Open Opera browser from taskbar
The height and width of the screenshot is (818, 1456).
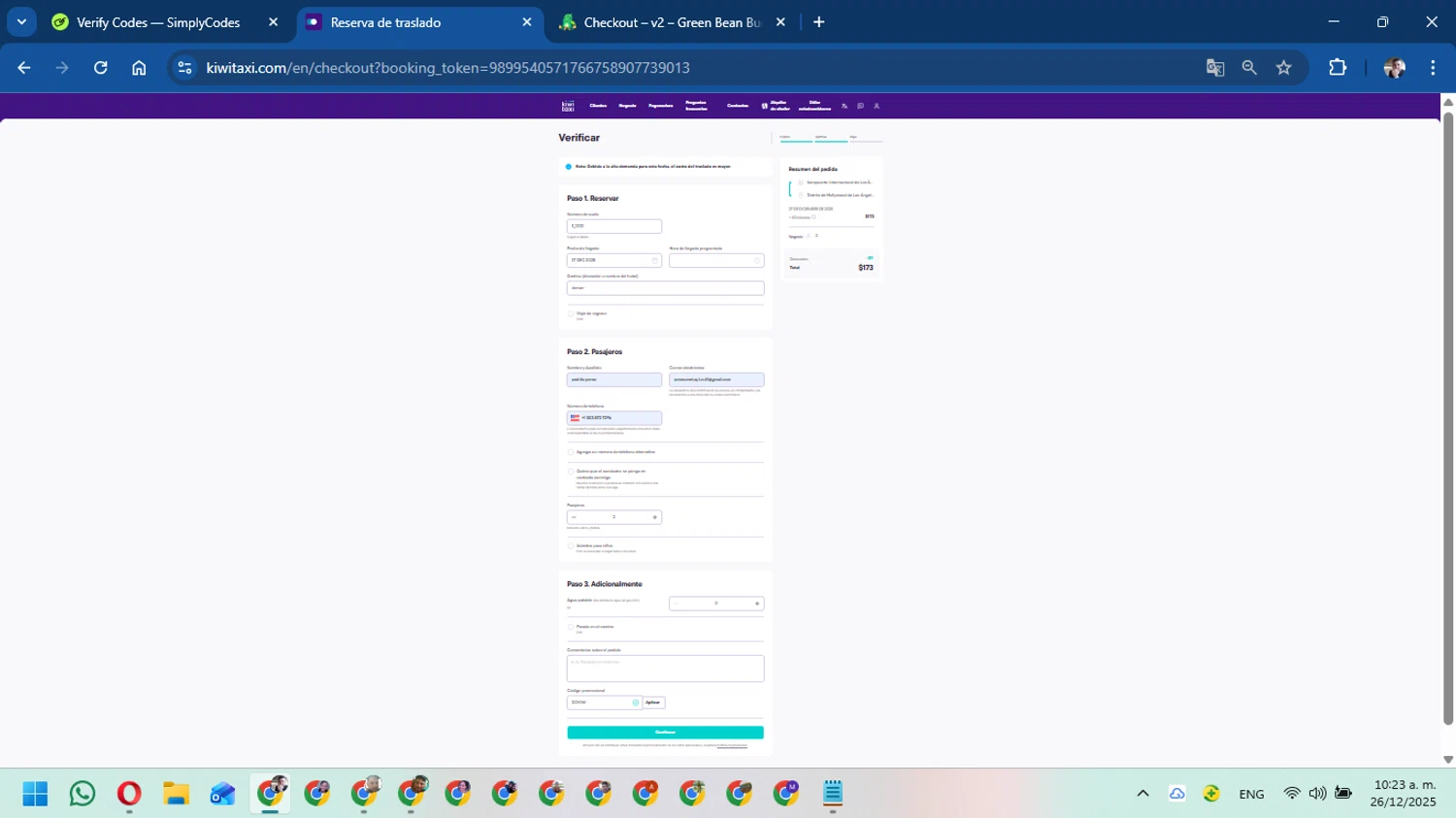click(129, 794)
